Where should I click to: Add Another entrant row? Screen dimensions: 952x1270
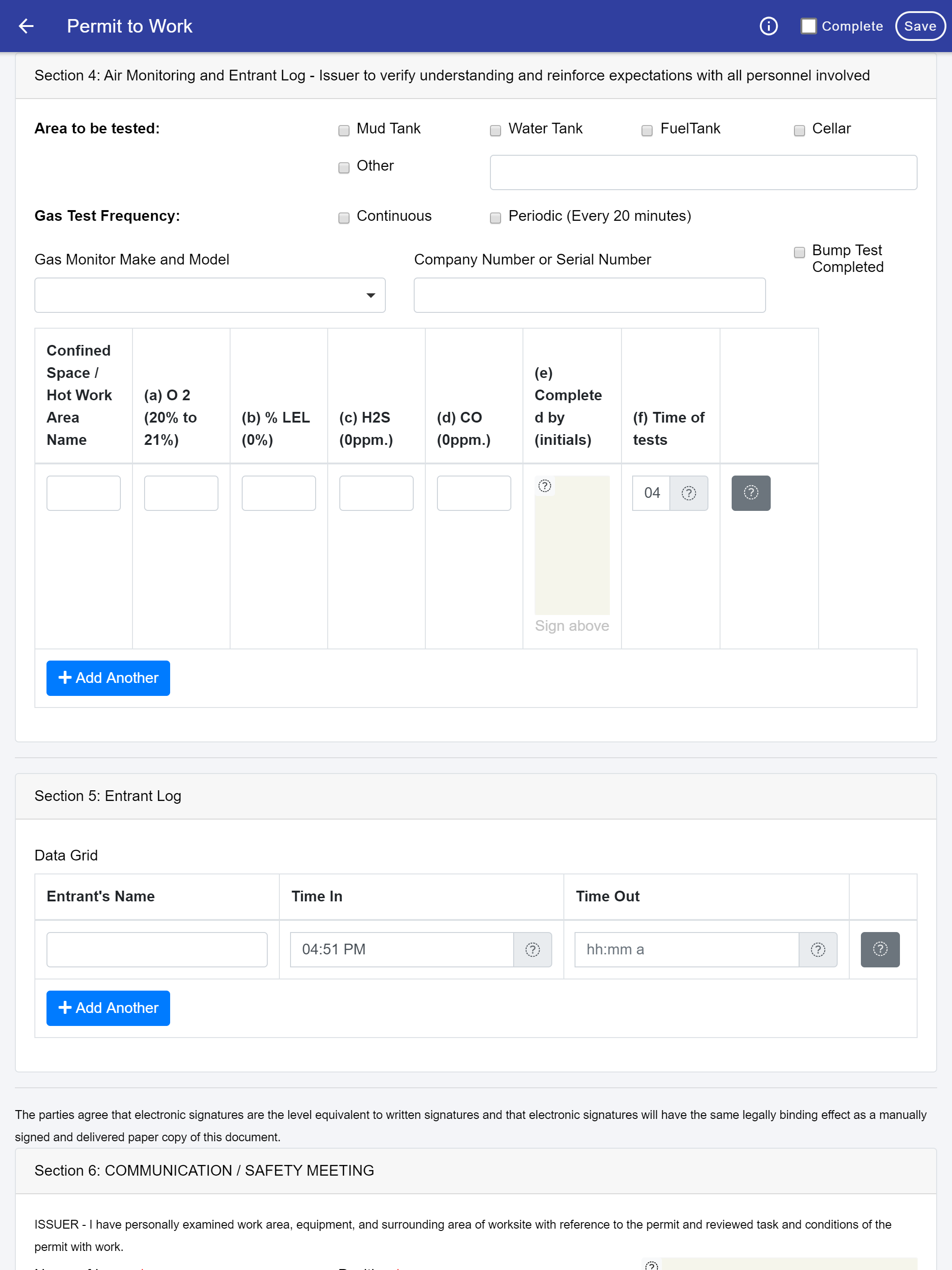(x=108, y=1008)
